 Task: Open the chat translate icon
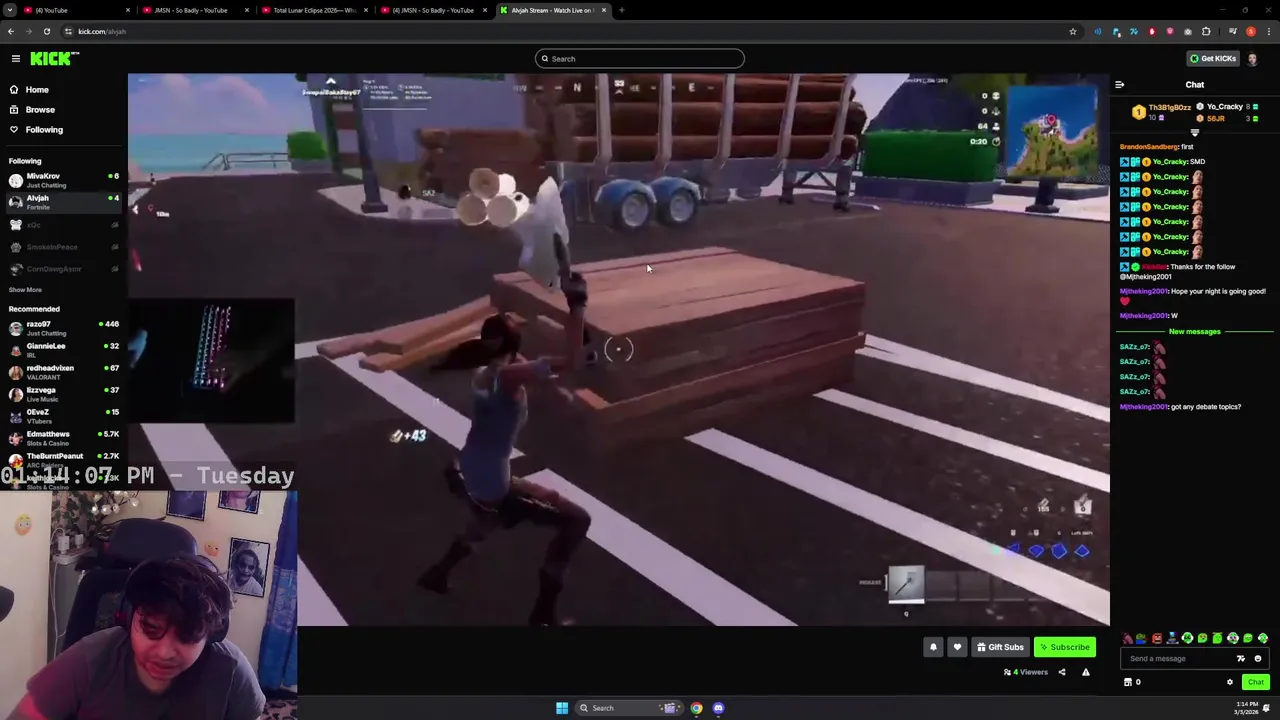click(1241, 659)
